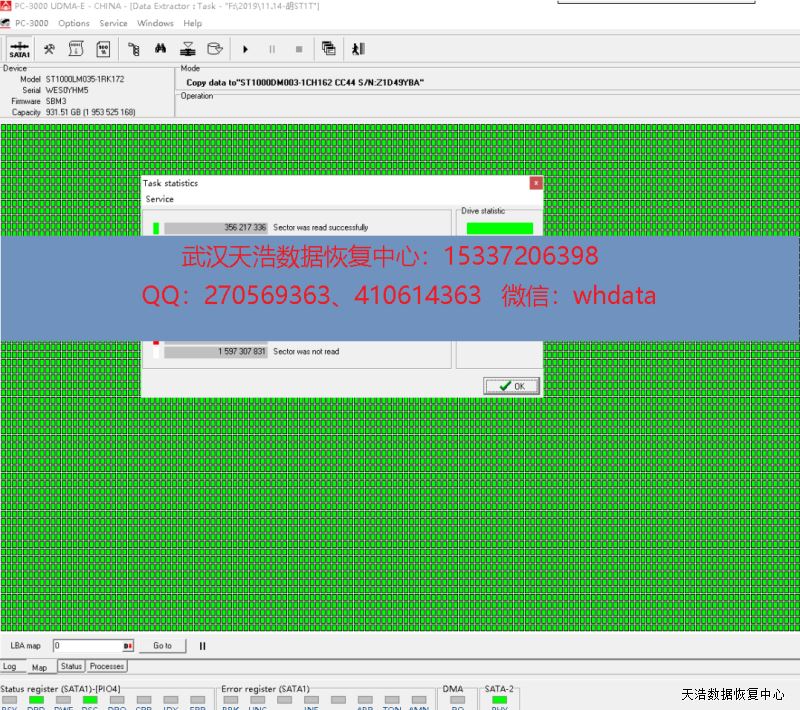
Task: Open the Status tab
Action: pyautogui.click(x=71, y=666)
